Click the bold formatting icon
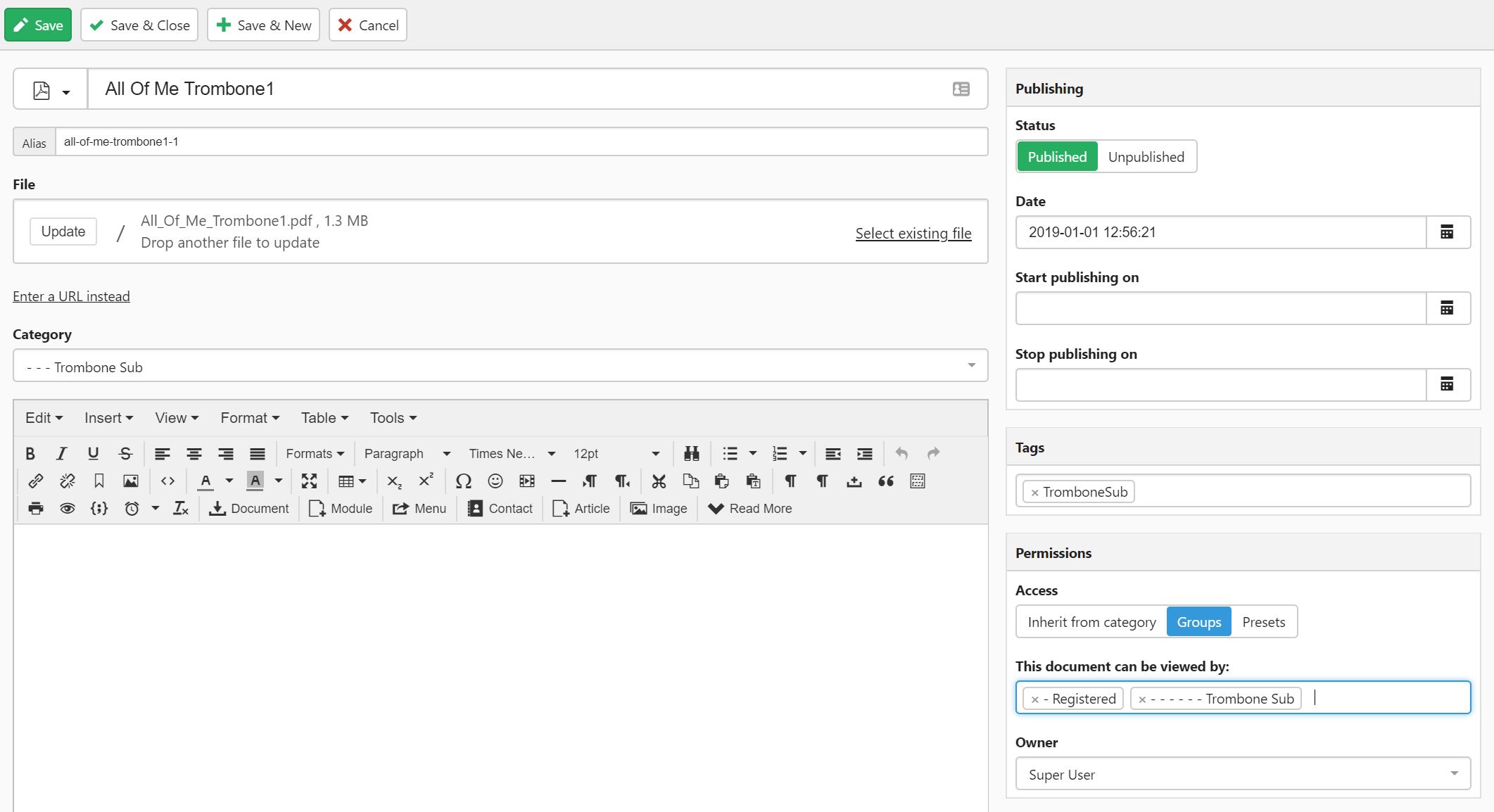Image resolution: width=1494 pixels, height=812 pixels. [x=30, y=453]
